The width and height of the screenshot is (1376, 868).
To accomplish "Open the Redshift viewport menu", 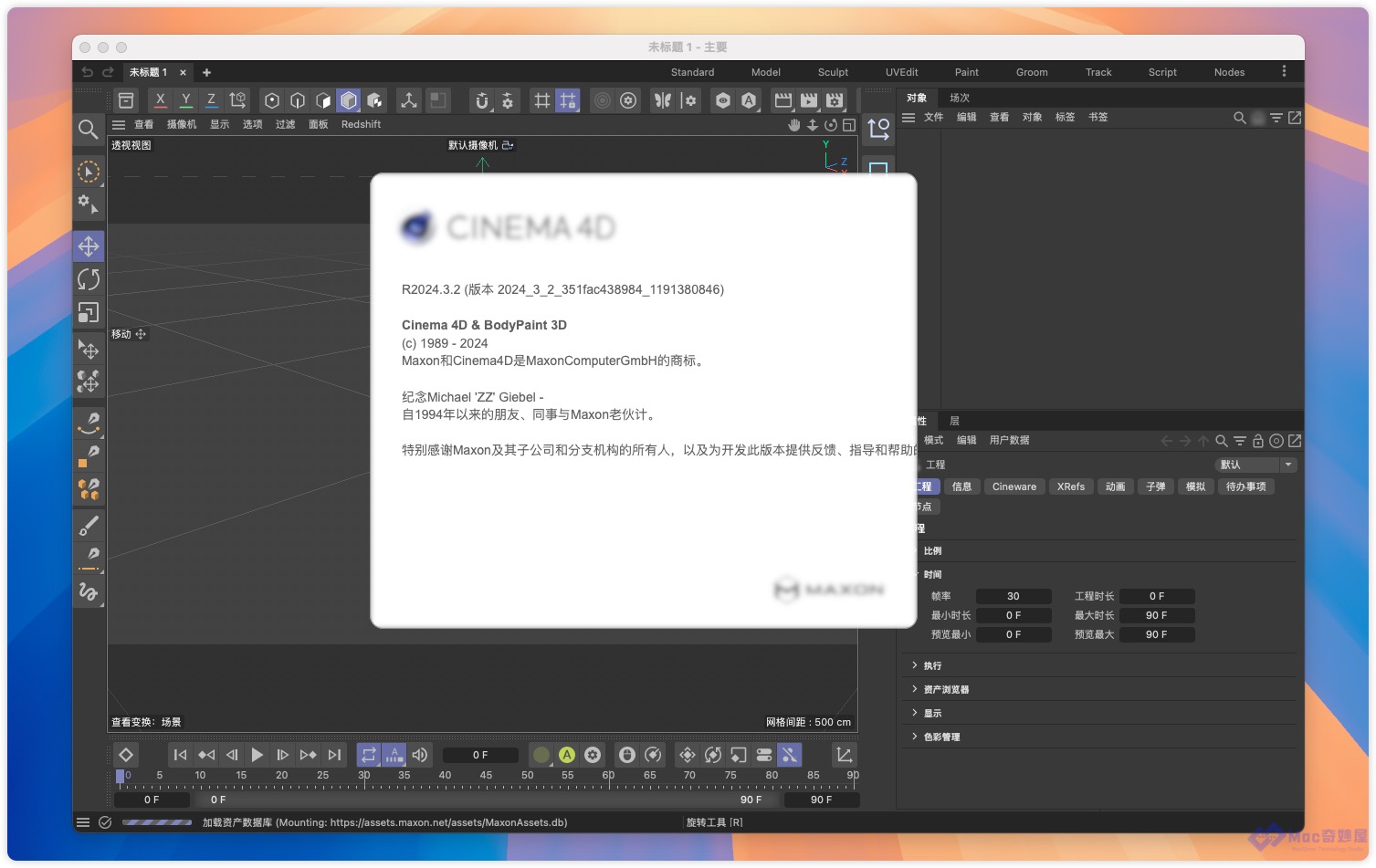I will point(361,125).
